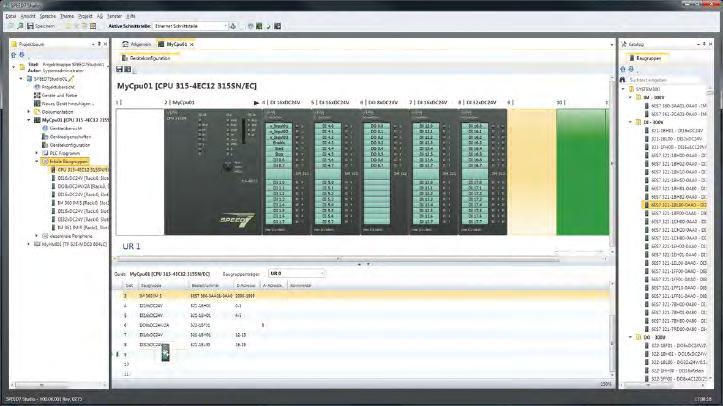Switch to the Allgemein tab
This screenshot has width=723, height=406.
pos(137,44)
